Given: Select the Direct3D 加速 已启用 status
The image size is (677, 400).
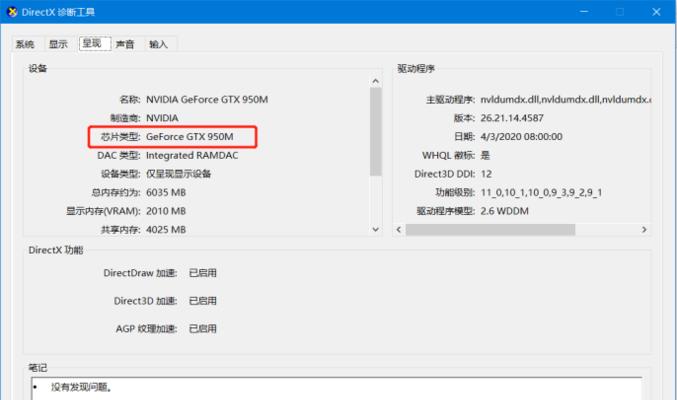Looking at the screenshot, I should click(x=202, y=301).
